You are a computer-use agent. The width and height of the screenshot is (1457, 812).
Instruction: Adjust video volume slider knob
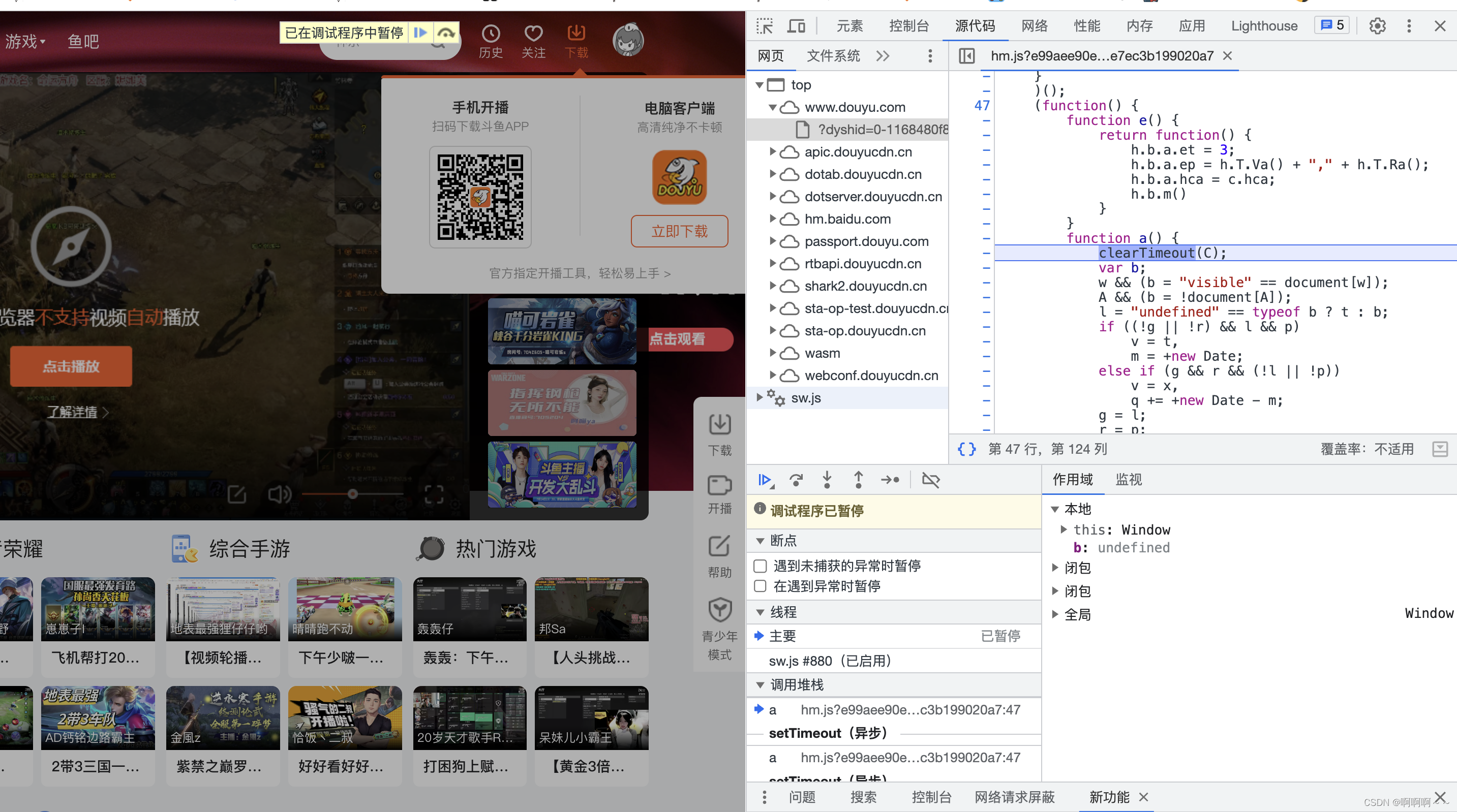352,494
